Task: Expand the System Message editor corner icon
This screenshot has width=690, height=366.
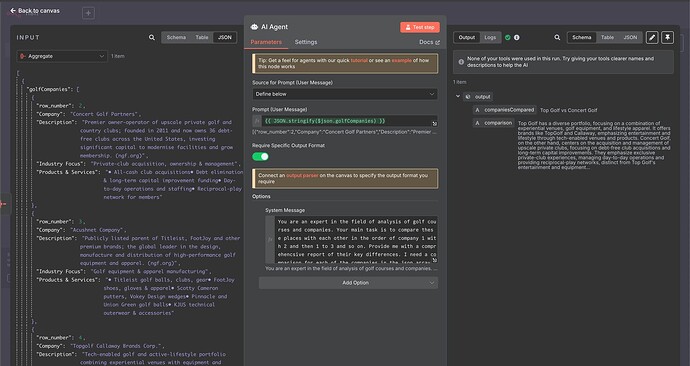Action: pos(434,260)
